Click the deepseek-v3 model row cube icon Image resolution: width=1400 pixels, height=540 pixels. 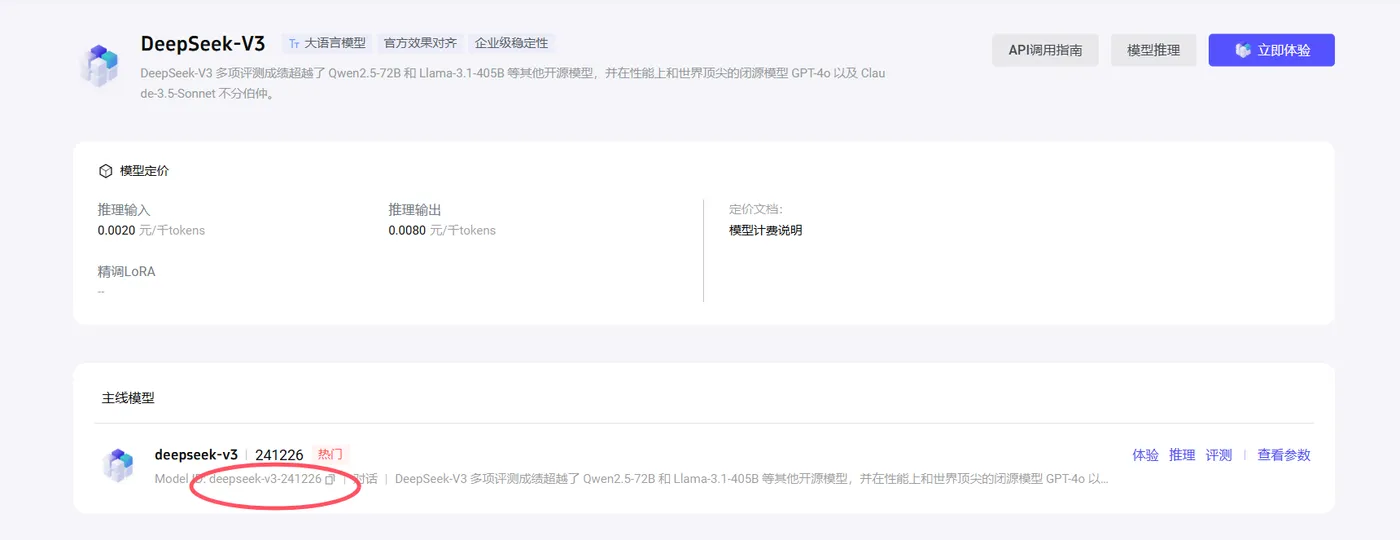tap(118, 465)
